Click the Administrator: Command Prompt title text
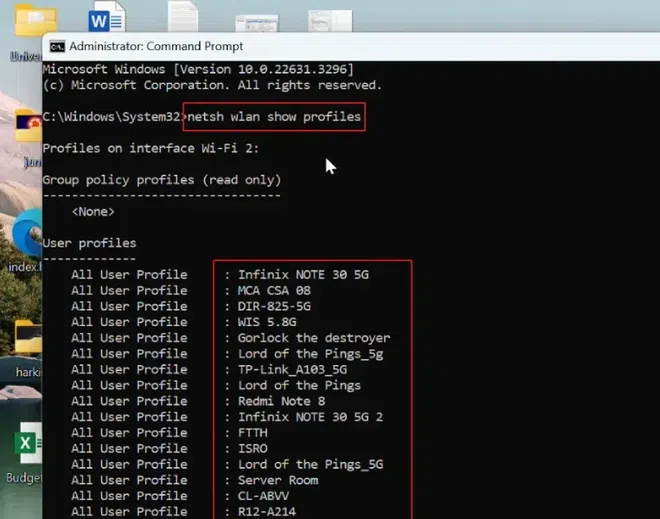Viewport: 660px width, 519px height. click(156, 46)
